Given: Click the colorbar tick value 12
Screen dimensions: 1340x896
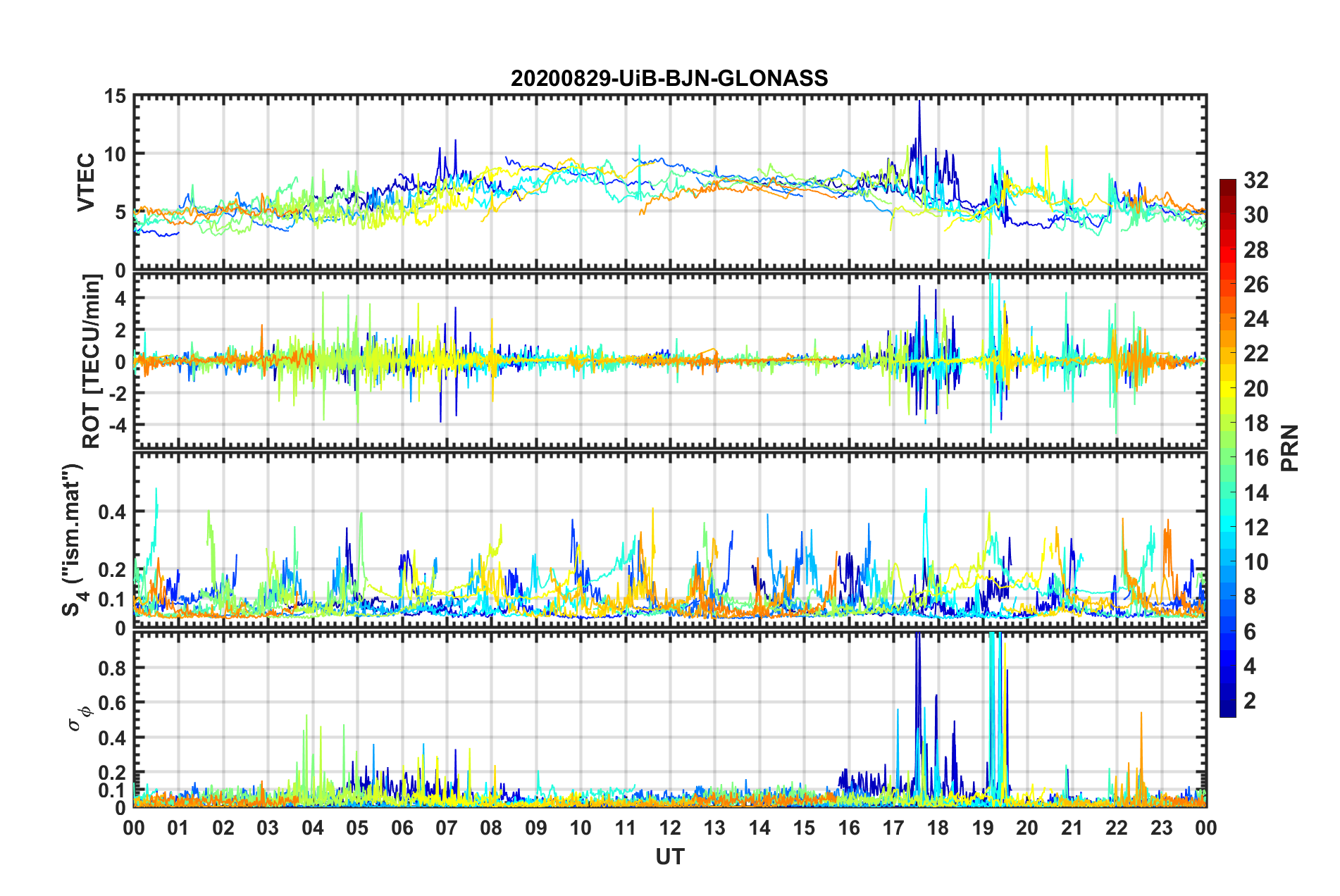Looking at the screenshot, I should 1255,528.
